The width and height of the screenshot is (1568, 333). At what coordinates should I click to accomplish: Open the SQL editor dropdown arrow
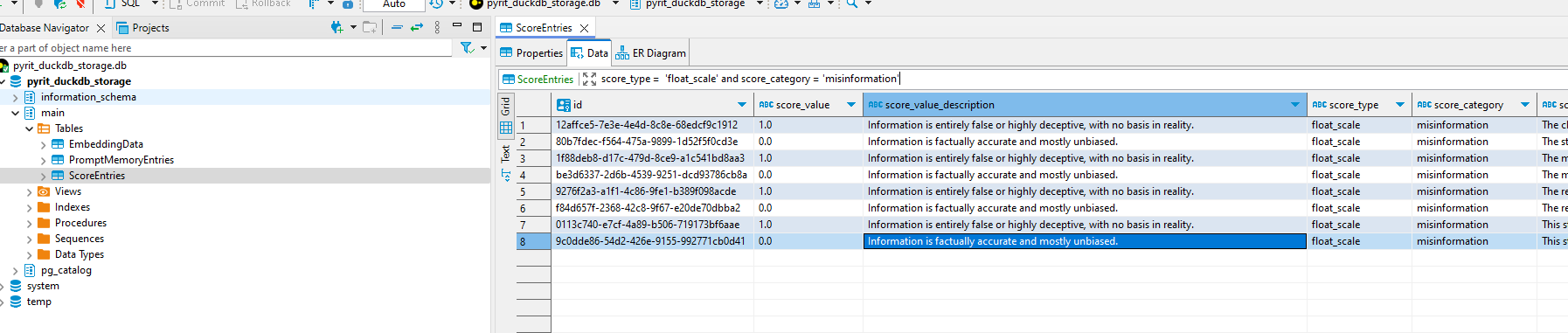155,3
